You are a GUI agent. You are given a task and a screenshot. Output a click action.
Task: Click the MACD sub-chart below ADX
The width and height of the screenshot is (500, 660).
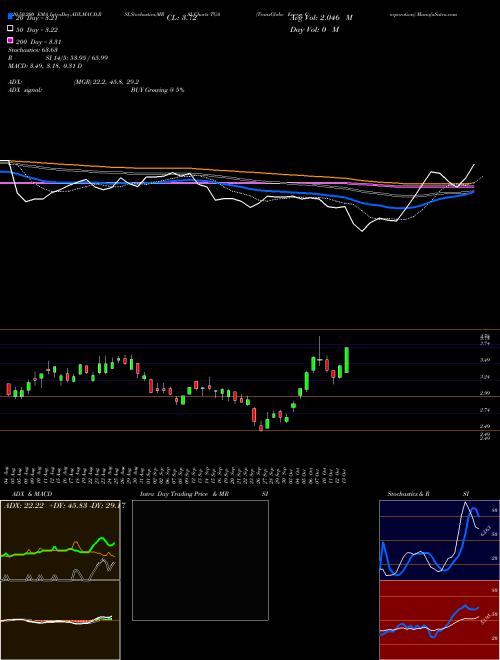tap(60, 620)
